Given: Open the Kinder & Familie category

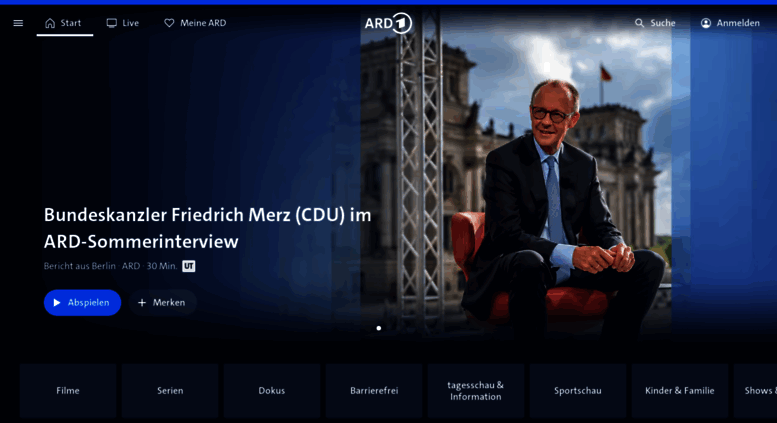Looking at the screenshot, I should click(680, 391).
